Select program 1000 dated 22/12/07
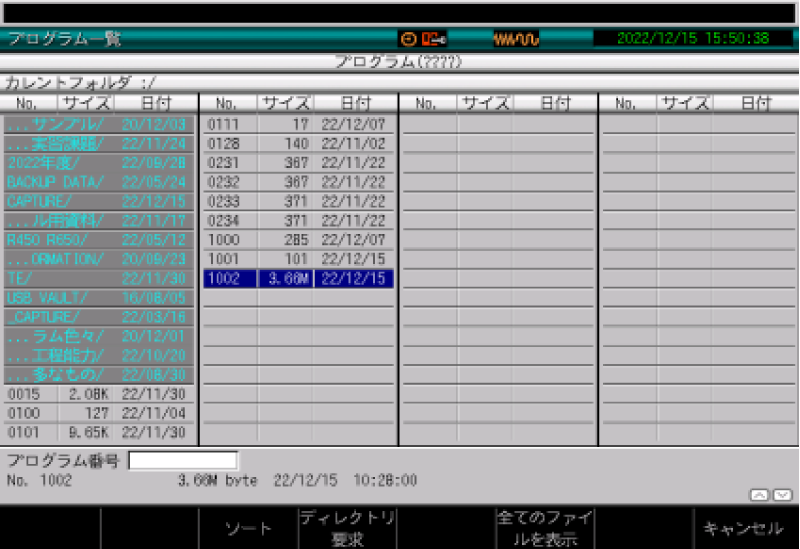800x549 pixels. click(x=298, y=240)
